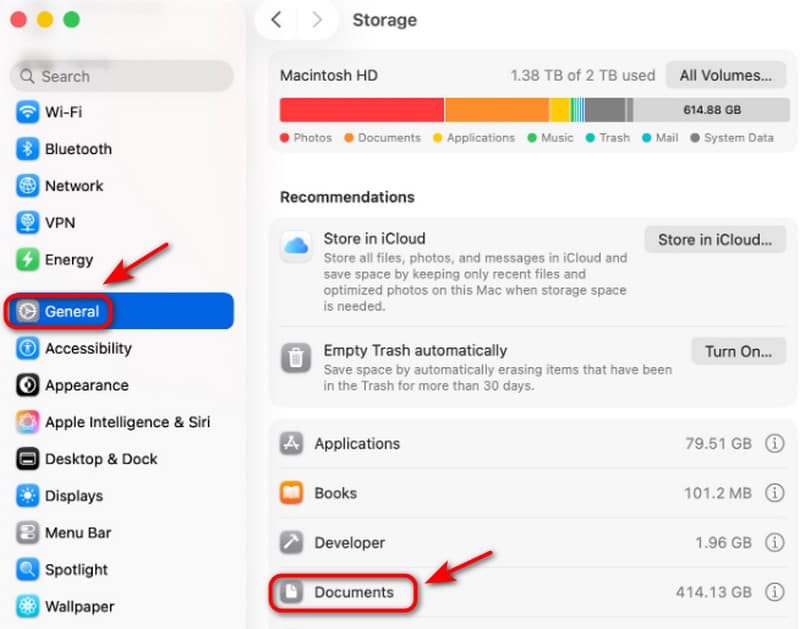Open Desktop & Dock settings
The image size is (800, 629).
[x=101, y=459]
